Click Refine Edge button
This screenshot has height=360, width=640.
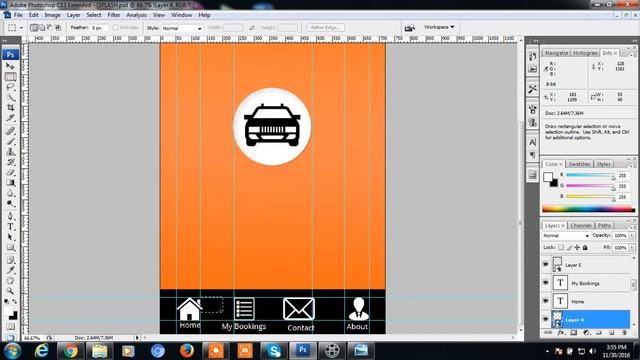tap(326, 27)
